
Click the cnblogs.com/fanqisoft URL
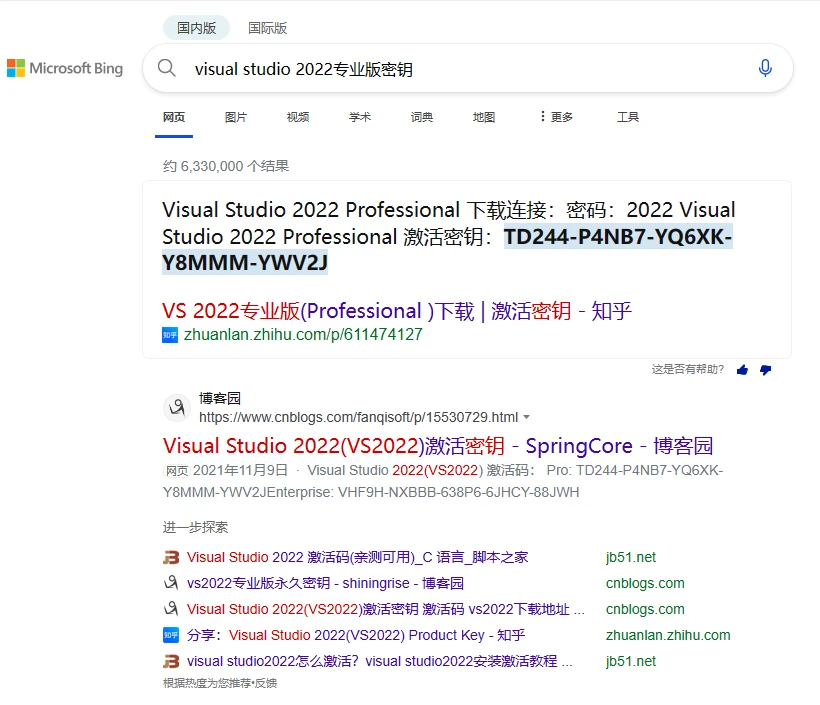[x=358, y=417]
